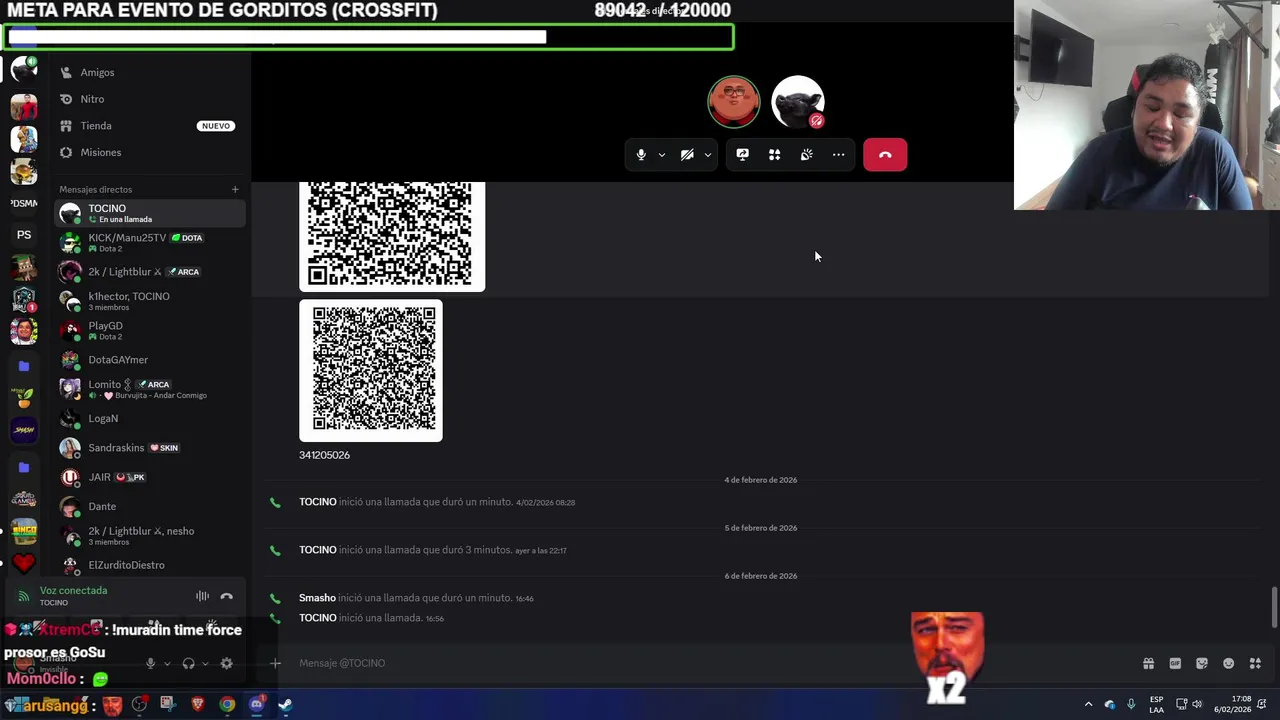The image size is (1280, 720).
Task: Open the clock showing 17:08
Action: (1233, 705)
